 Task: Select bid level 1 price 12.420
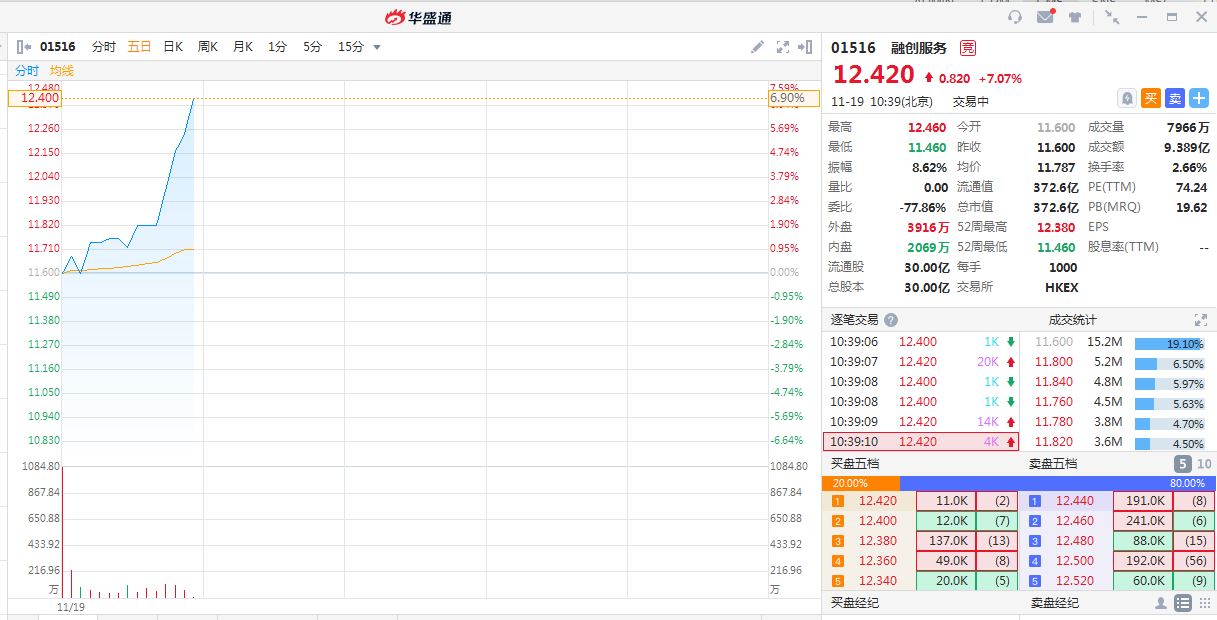(878, 501)
